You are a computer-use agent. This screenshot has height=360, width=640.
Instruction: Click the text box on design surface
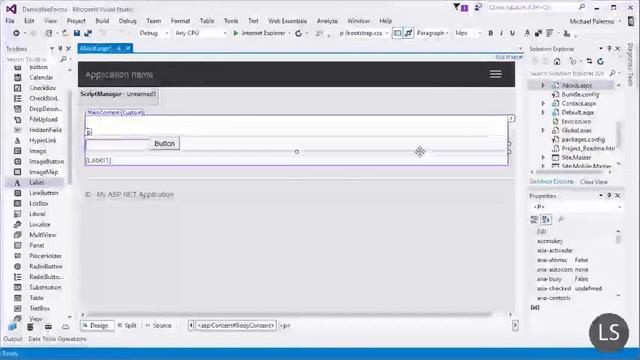(x=118, y=144)
